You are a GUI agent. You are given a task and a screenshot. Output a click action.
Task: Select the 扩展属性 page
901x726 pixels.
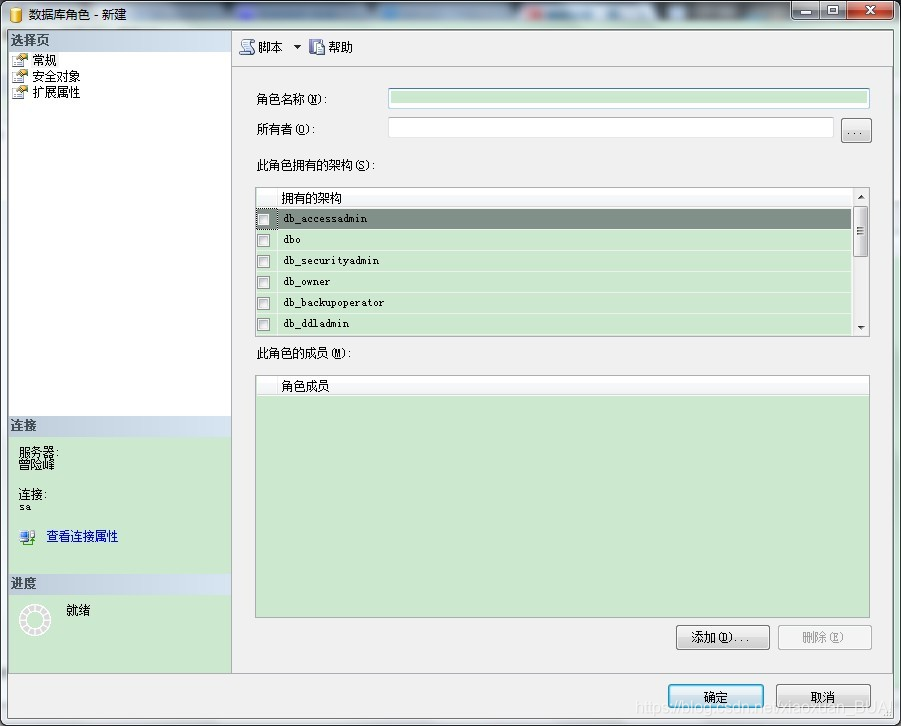(56, 92)
